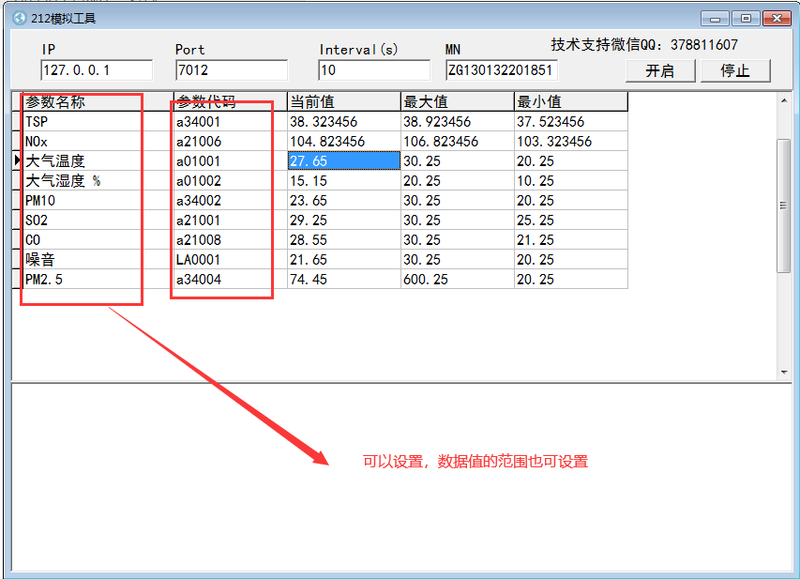Click the row header of the TSP row
This screenshot has height=579, width=800.
click(17, 121)
